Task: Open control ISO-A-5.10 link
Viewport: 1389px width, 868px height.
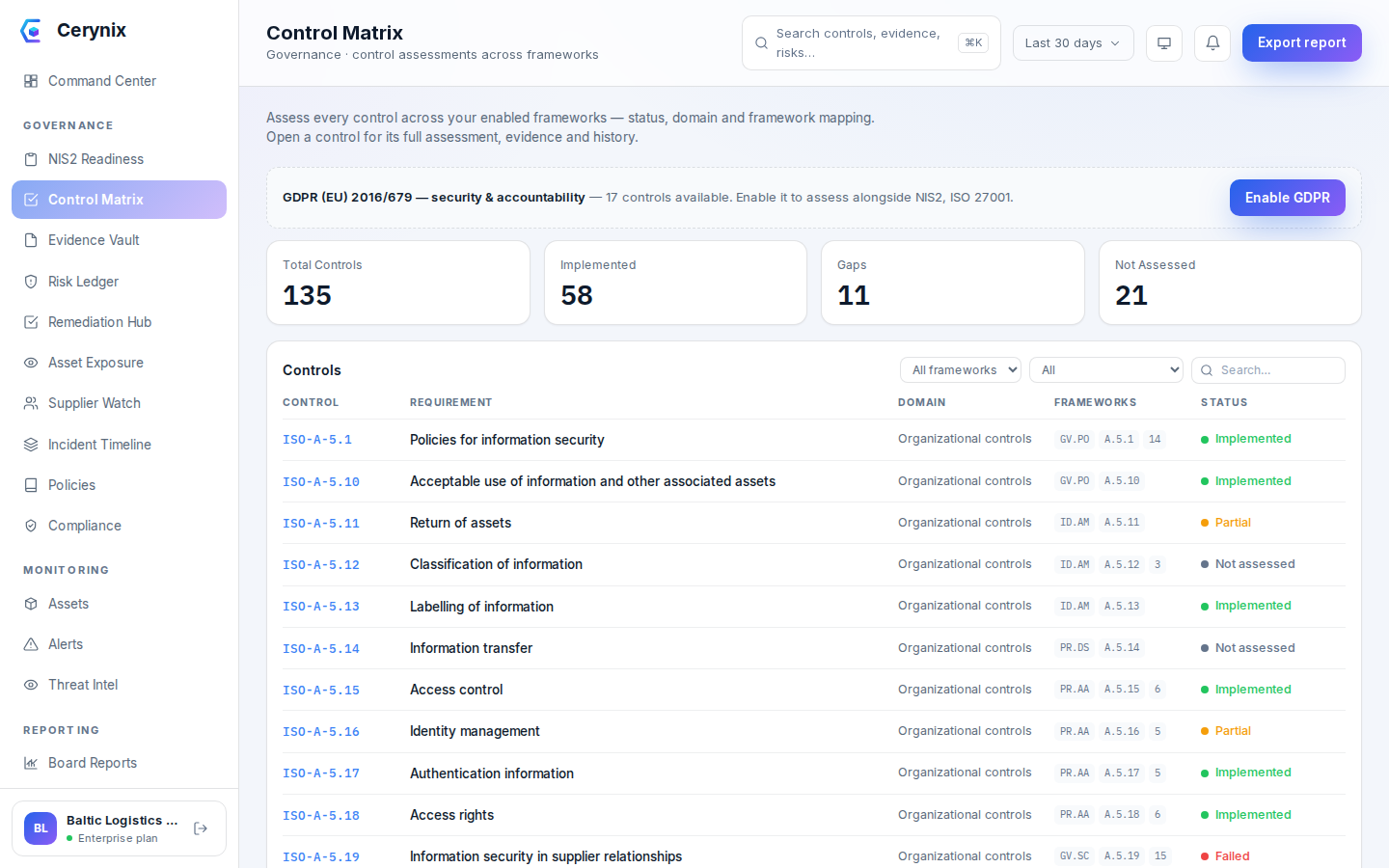Action: [x=321, y=481]
